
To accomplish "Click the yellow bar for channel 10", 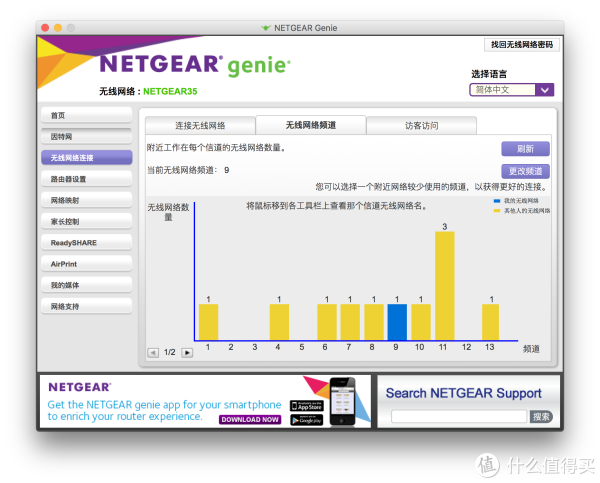I will click(x=421, y=322).
